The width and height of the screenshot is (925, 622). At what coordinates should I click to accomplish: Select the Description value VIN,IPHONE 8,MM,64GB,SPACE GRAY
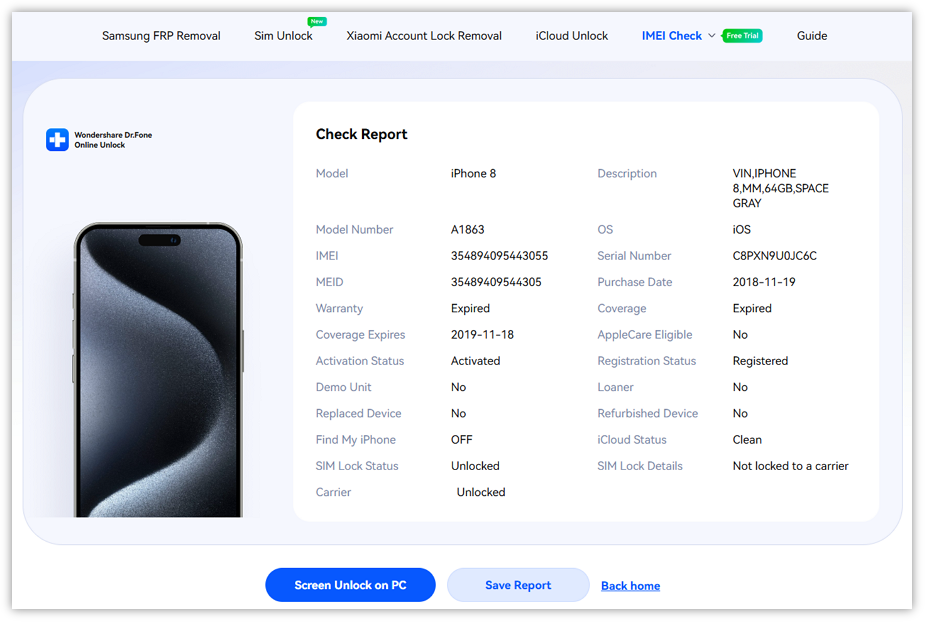click(780, 188)
